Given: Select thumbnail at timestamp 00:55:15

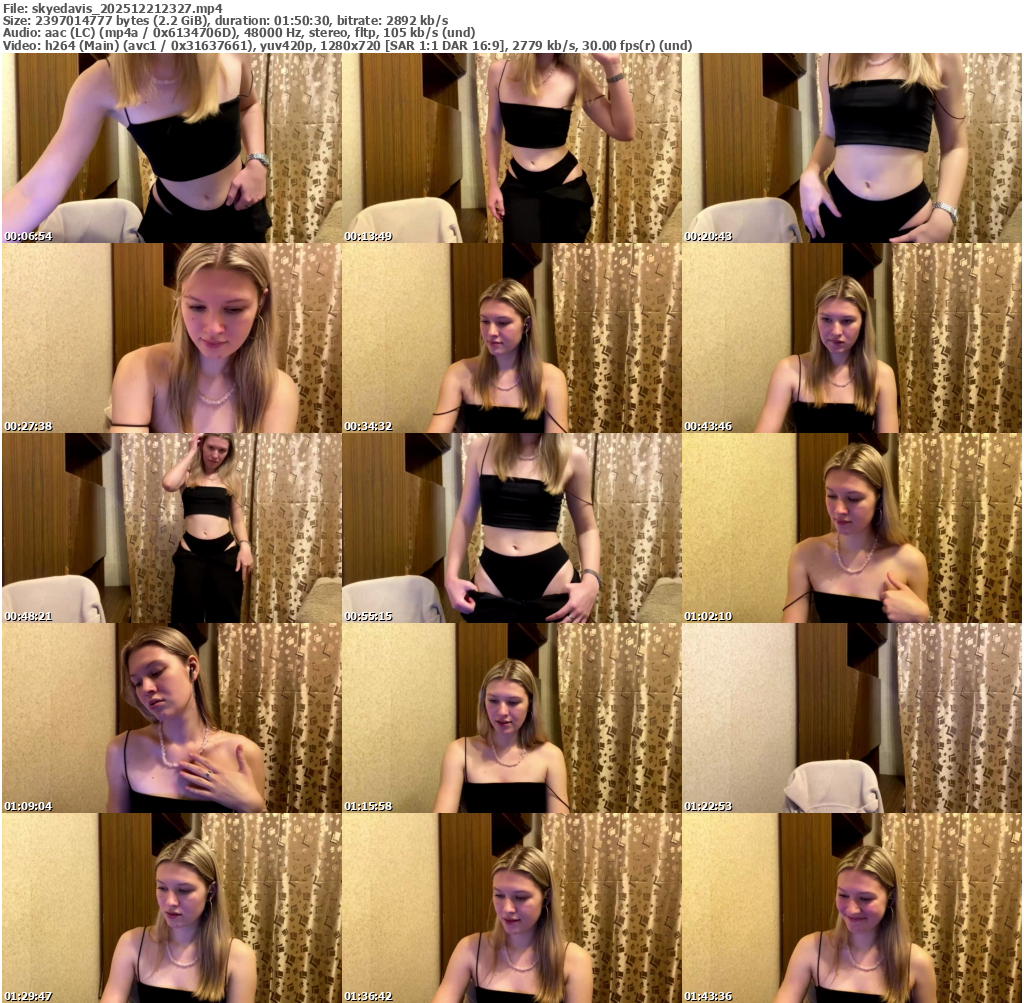Looking at the screenshot, I should click(512, 528).
